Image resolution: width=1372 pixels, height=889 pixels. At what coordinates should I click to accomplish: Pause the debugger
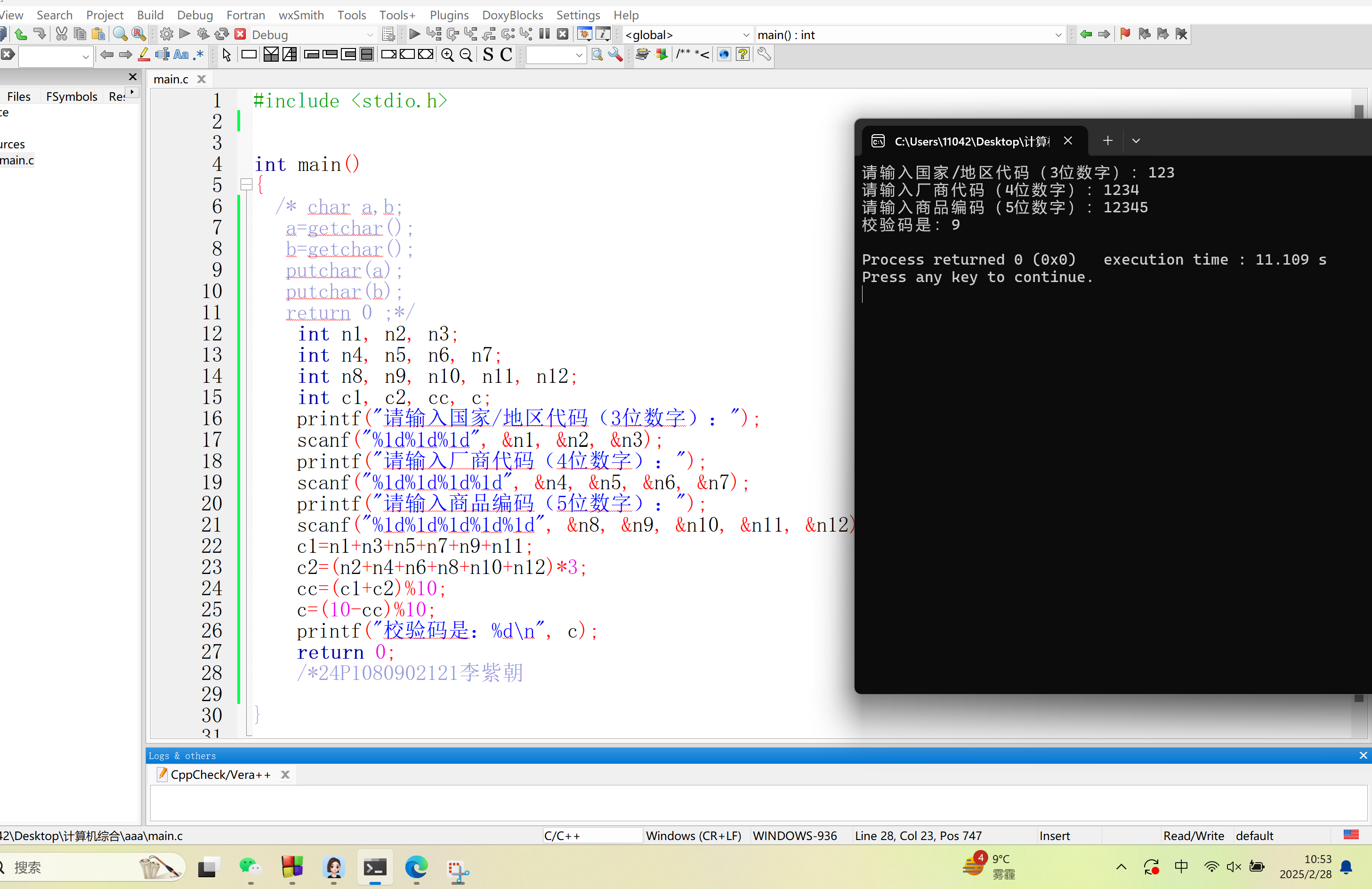(544, 34)
